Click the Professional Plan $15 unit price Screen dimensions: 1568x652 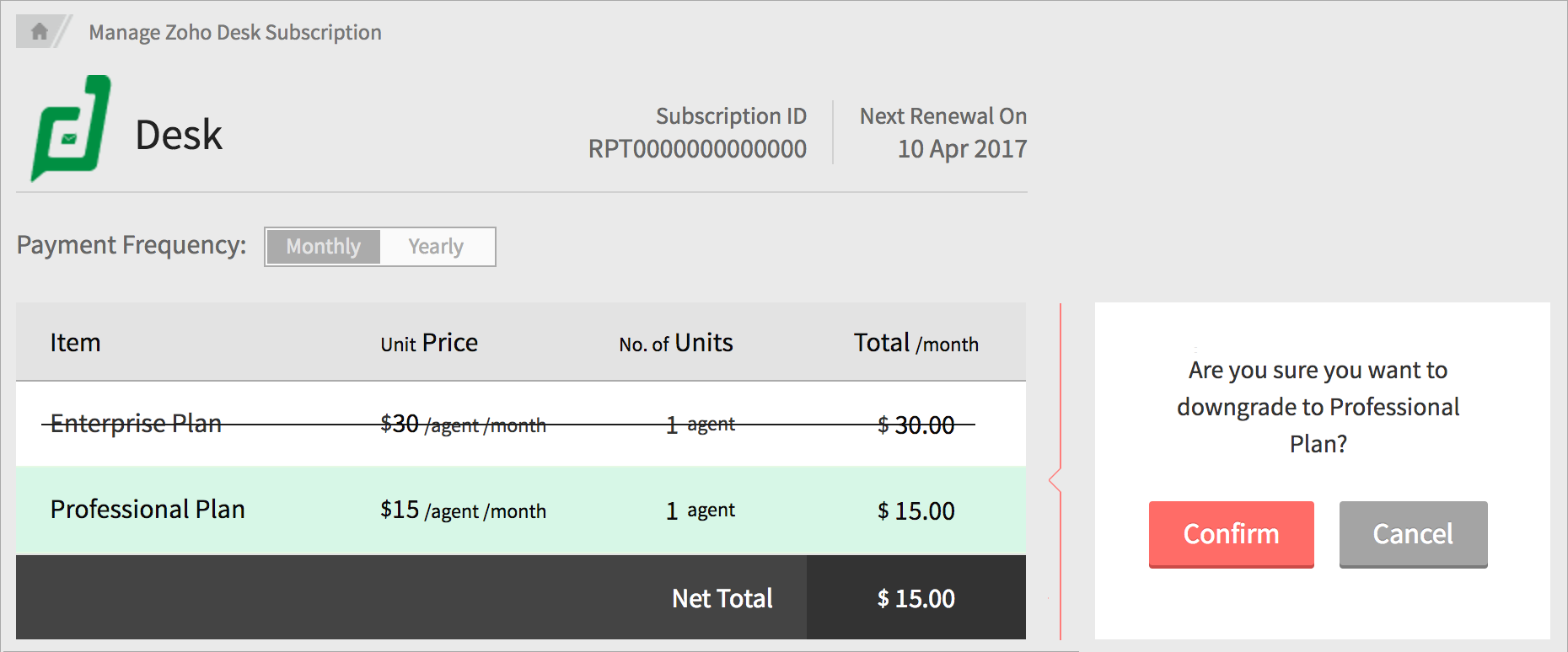pyautogui.click(x=463, y=510)
